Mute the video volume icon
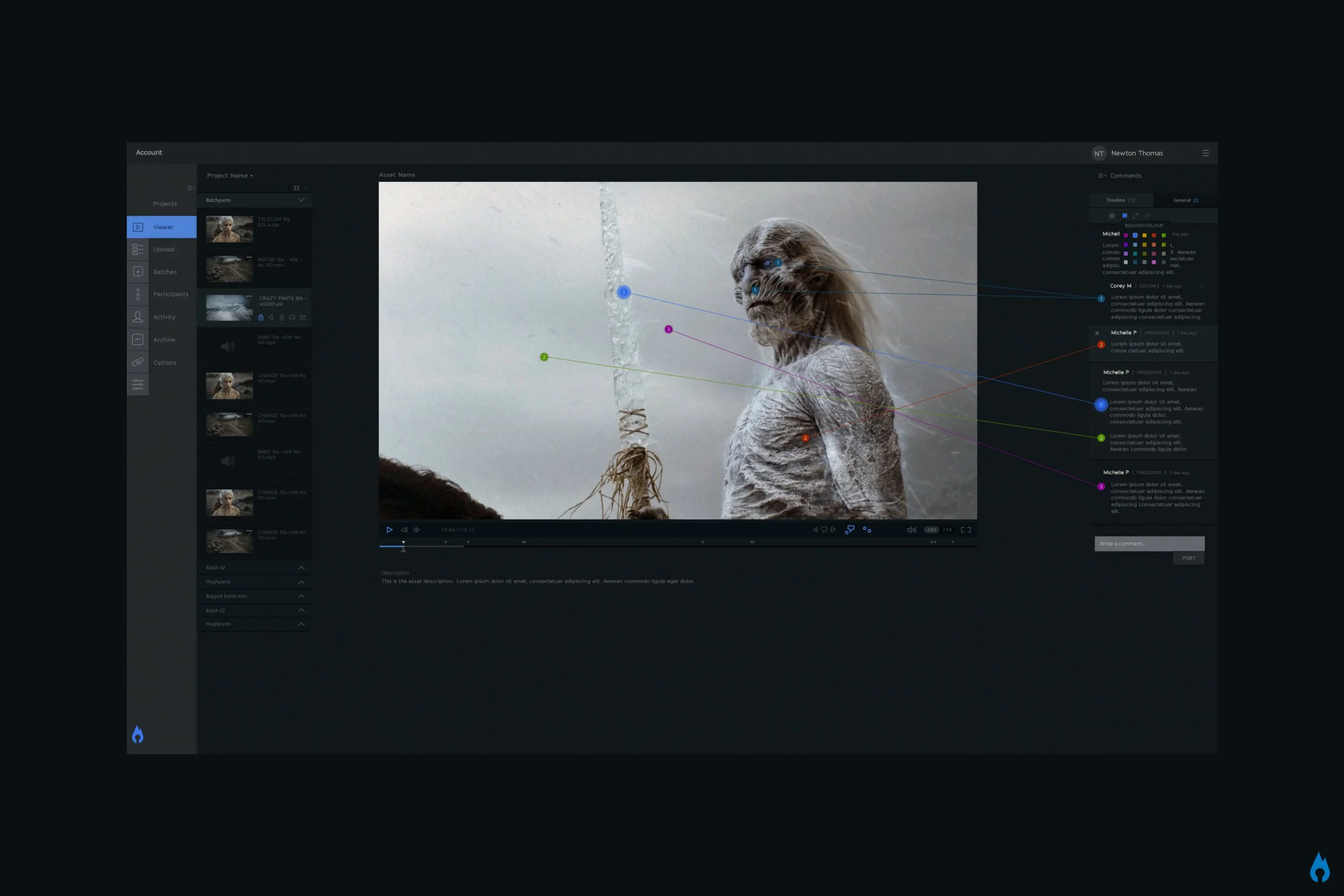This screenshot has width=1344, height=896. pyautogui.click(x=911, y=530)
